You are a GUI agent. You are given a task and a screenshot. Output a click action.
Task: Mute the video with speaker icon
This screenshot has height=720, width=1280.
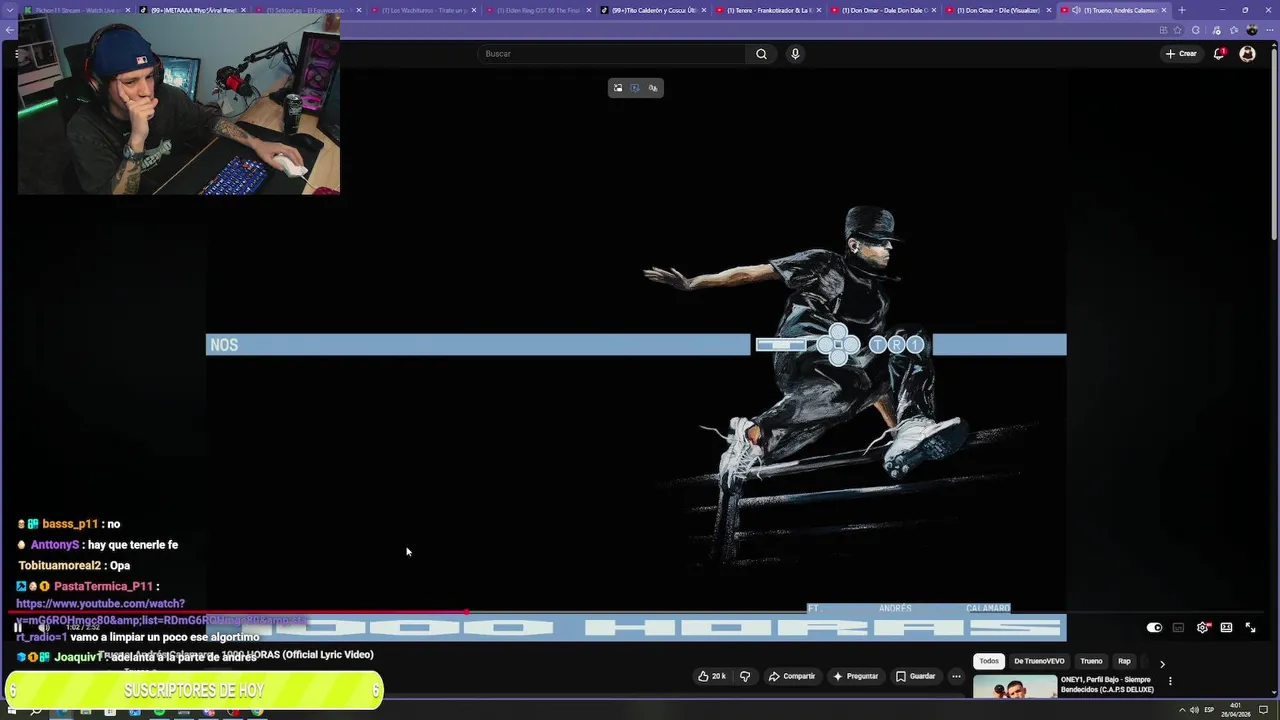point(44,627)
